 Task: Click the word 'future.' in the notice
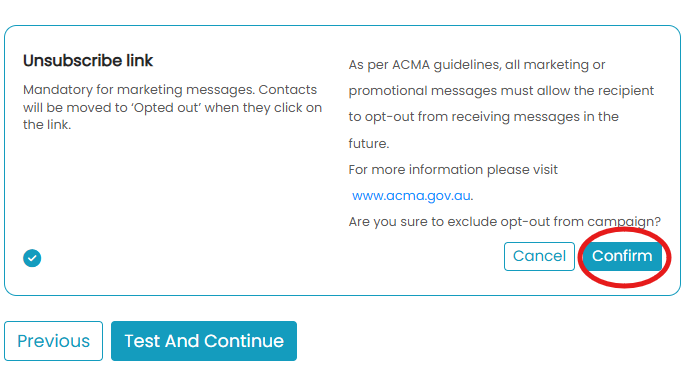[369, 144]
